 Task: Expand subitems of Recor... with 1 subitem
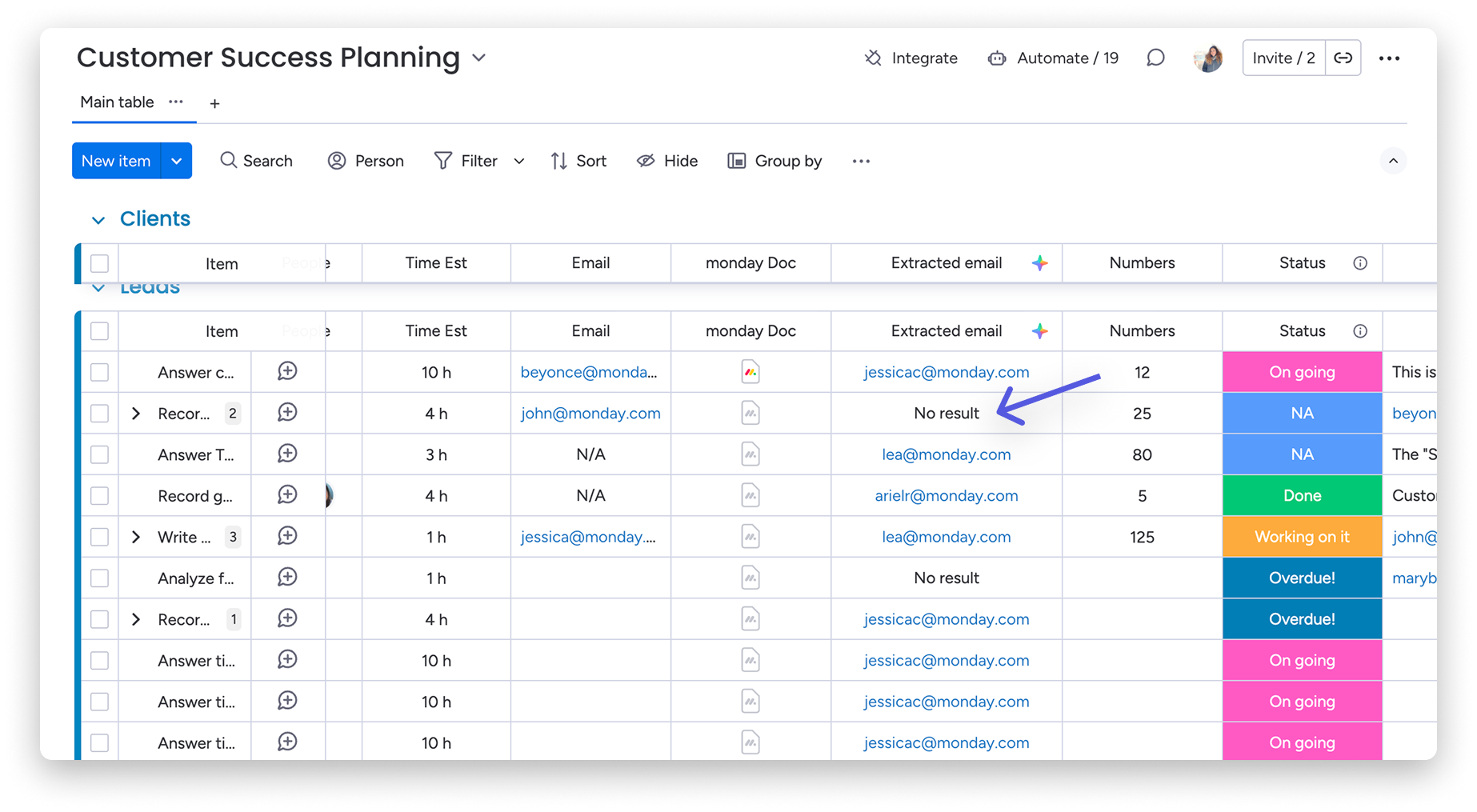[x=136, y=619]
